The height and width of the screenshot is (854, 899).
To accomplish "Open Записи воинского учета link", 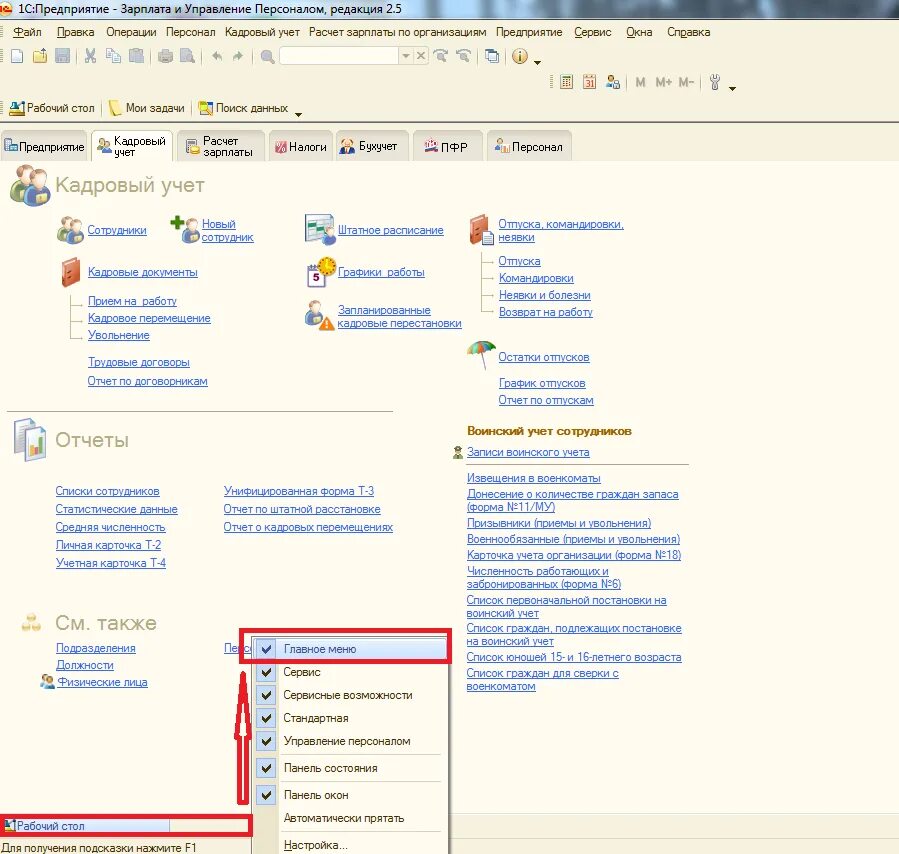I will [x=528, y=452].
